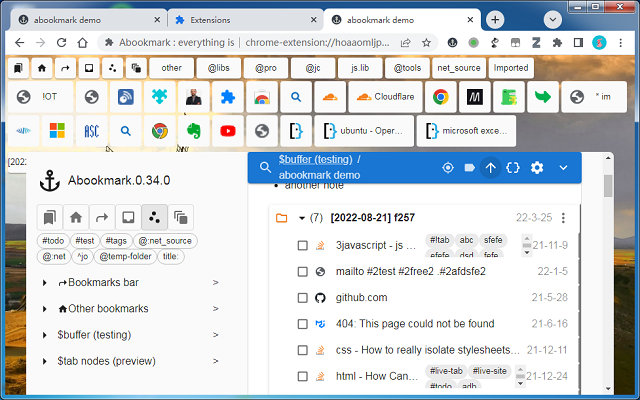
Task: Click the tag label icon in blue header
Action: [x=469, y=167]
